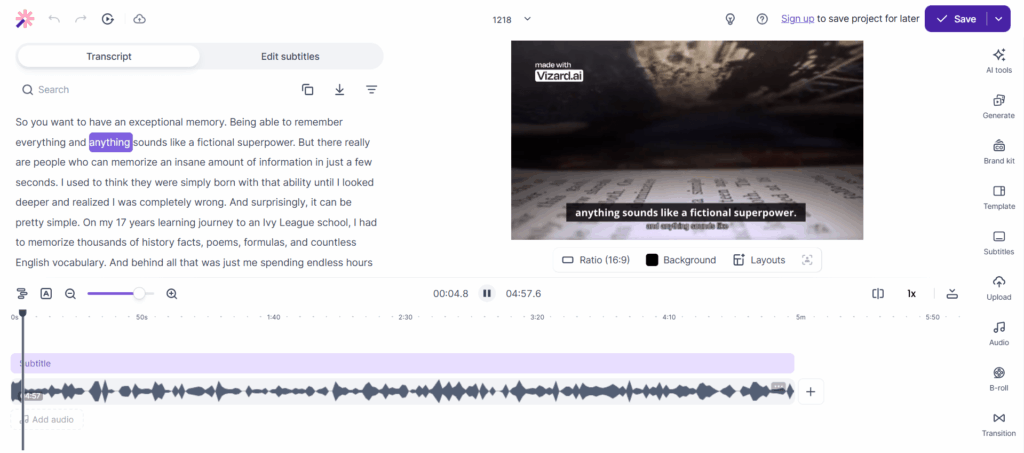Click the timeline tracks icon at left
Viewport: 1024px width, 453px height.
coord(22,294)
